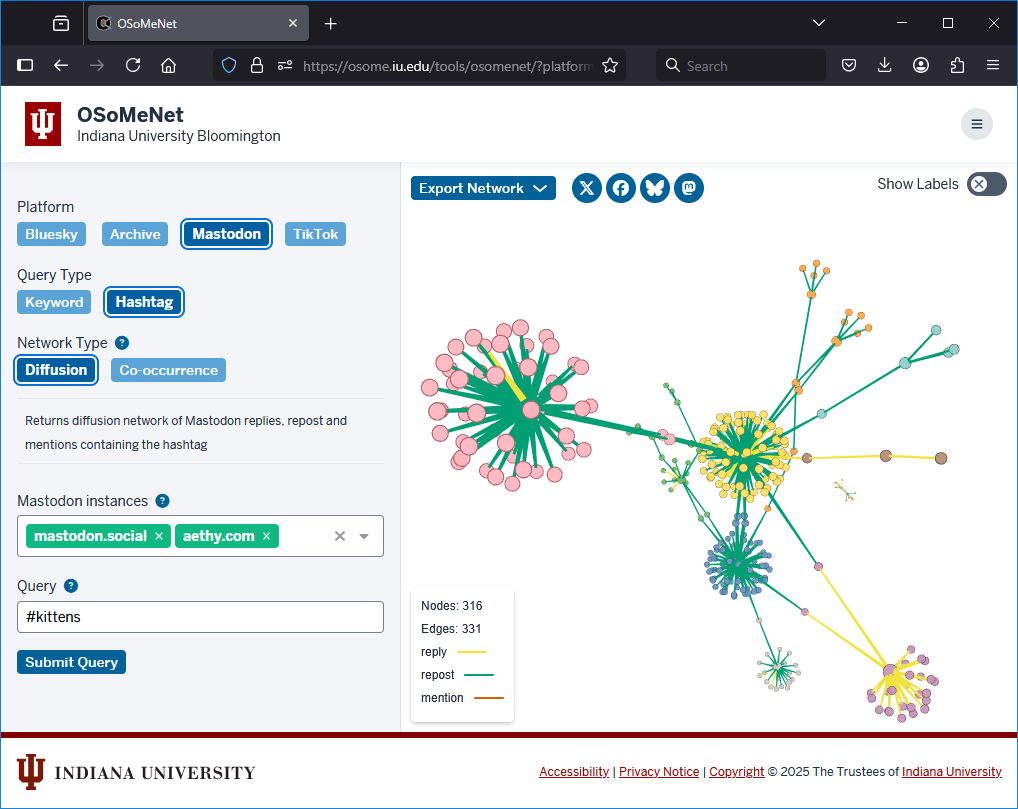This screenshot has height=809, width=1018.
Task: Open site permissions icon in address bar
Action: click(x=284, y=65)
